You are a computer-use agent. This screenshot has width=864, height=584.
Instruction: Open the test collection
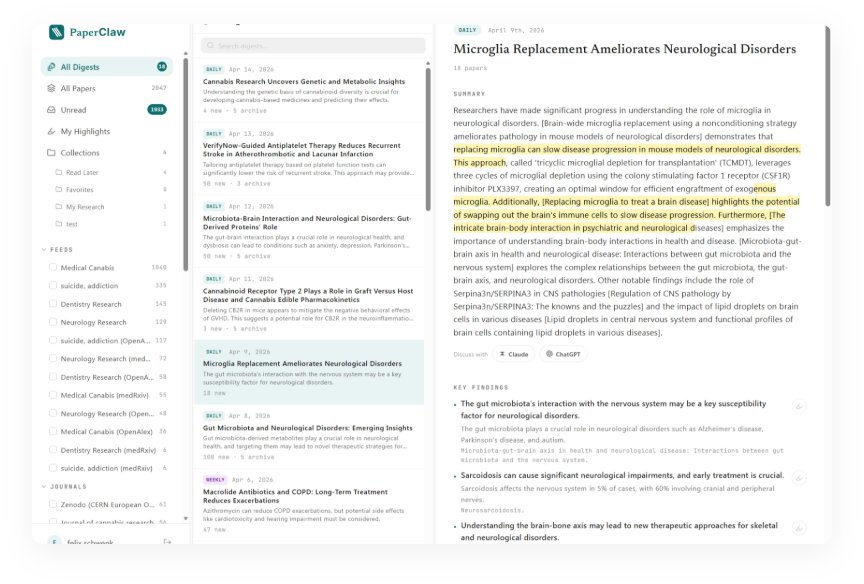[x=110, y=224]
